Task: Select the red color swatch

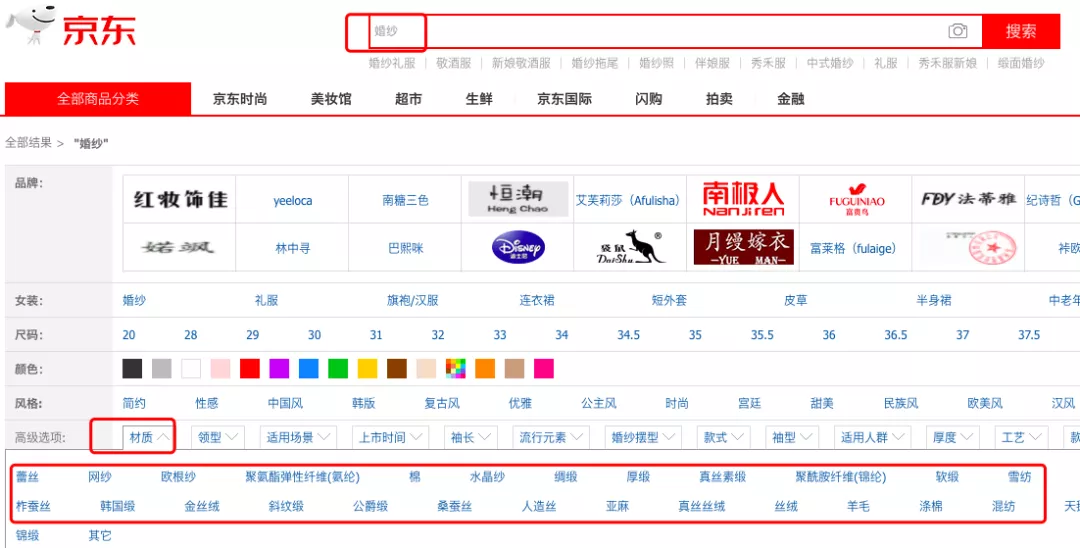Action: 249,369
